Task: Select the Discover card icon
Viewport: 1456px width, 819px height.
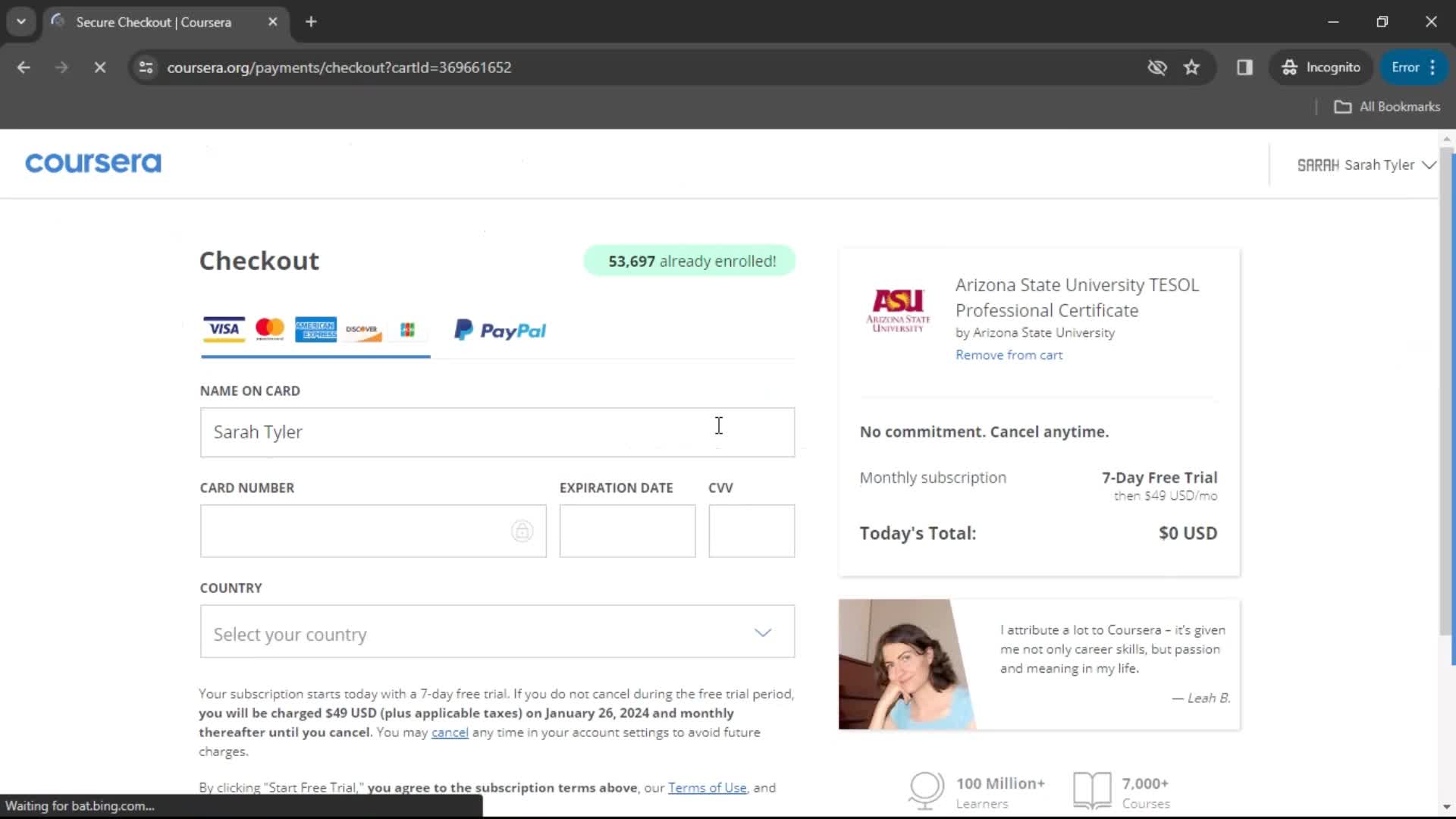Action: pyautogui.click(x=361, y=329)
